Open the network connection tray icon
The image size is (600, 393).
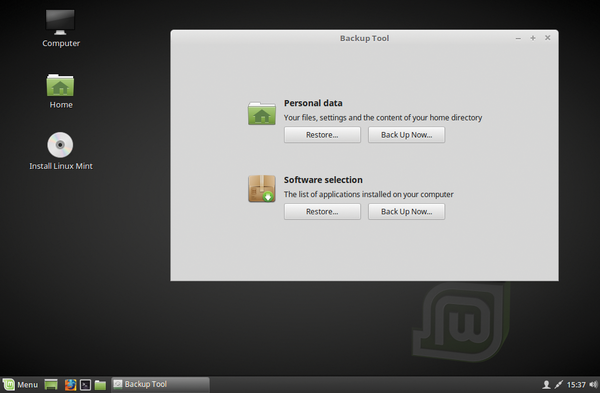coord(559,385)
